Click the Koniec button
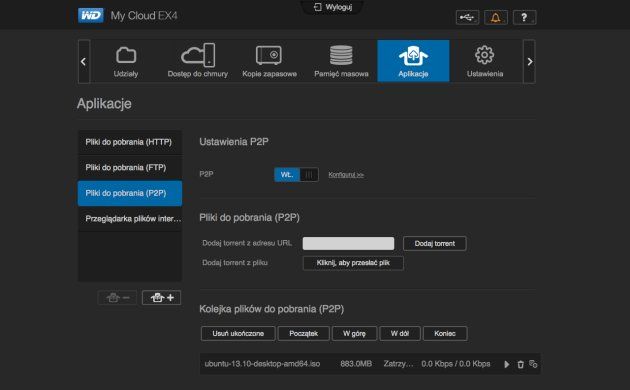Image resolution: width=630 pixels, height=390 pixels. point(445,333)
